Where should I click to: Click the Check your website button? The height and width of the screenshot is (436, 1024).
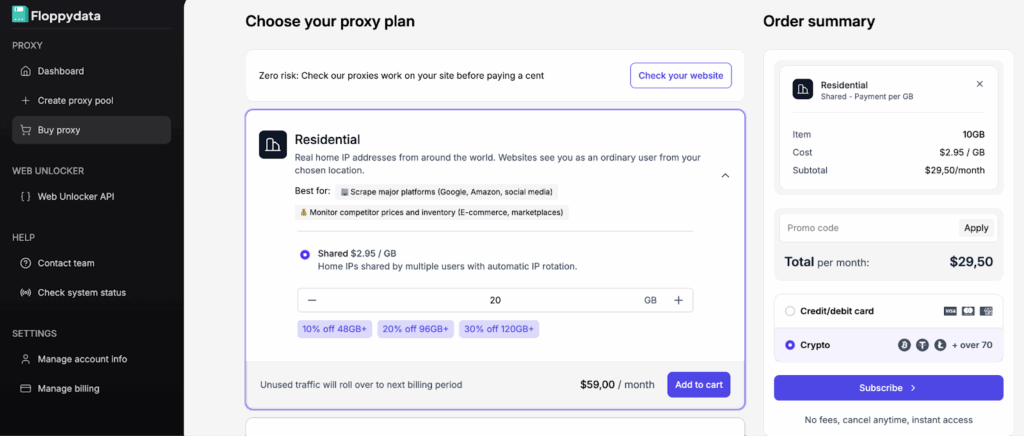tap(680, 76)
